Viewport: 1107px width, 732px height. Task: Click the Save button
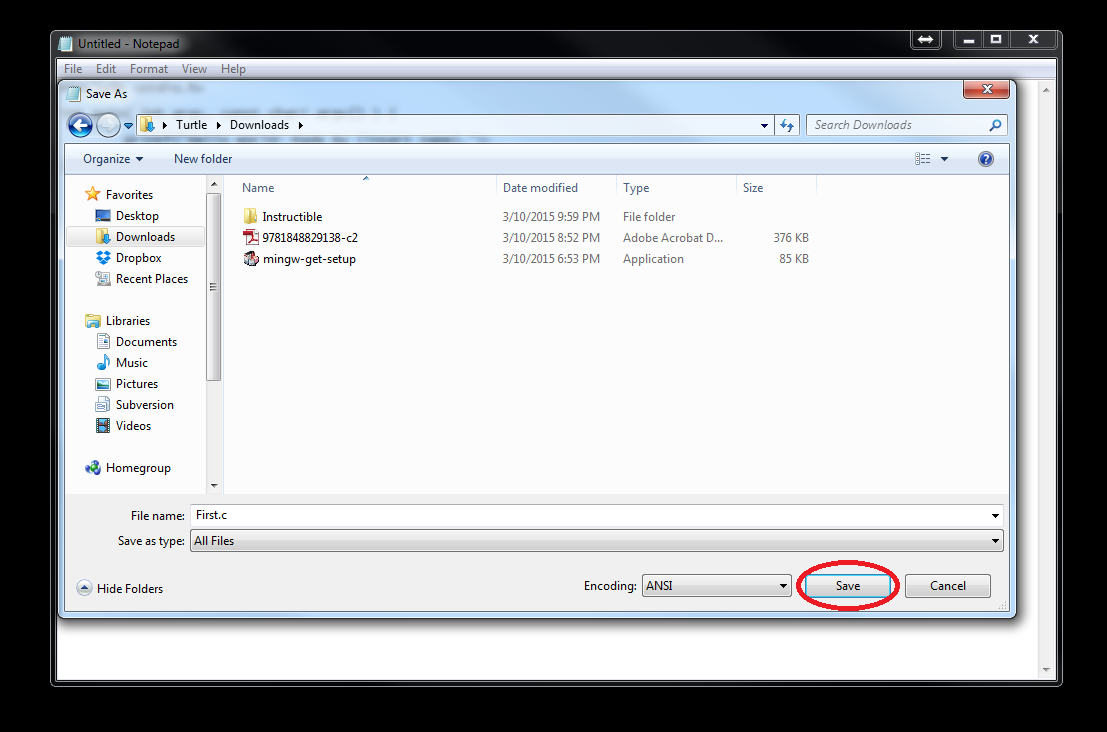(x=848, y=585)
